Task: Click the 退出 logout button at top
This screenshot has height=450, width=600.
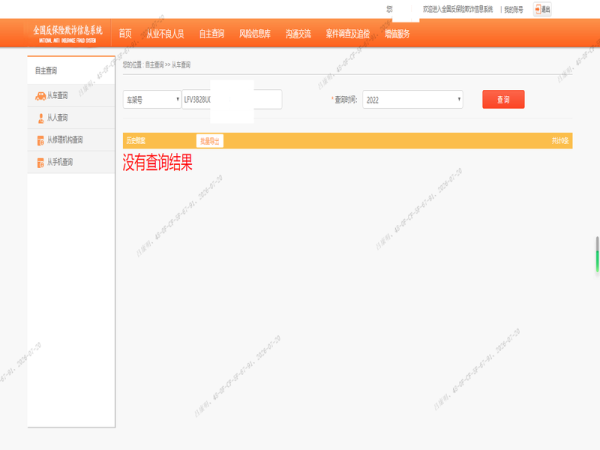Action: (542, 9)
